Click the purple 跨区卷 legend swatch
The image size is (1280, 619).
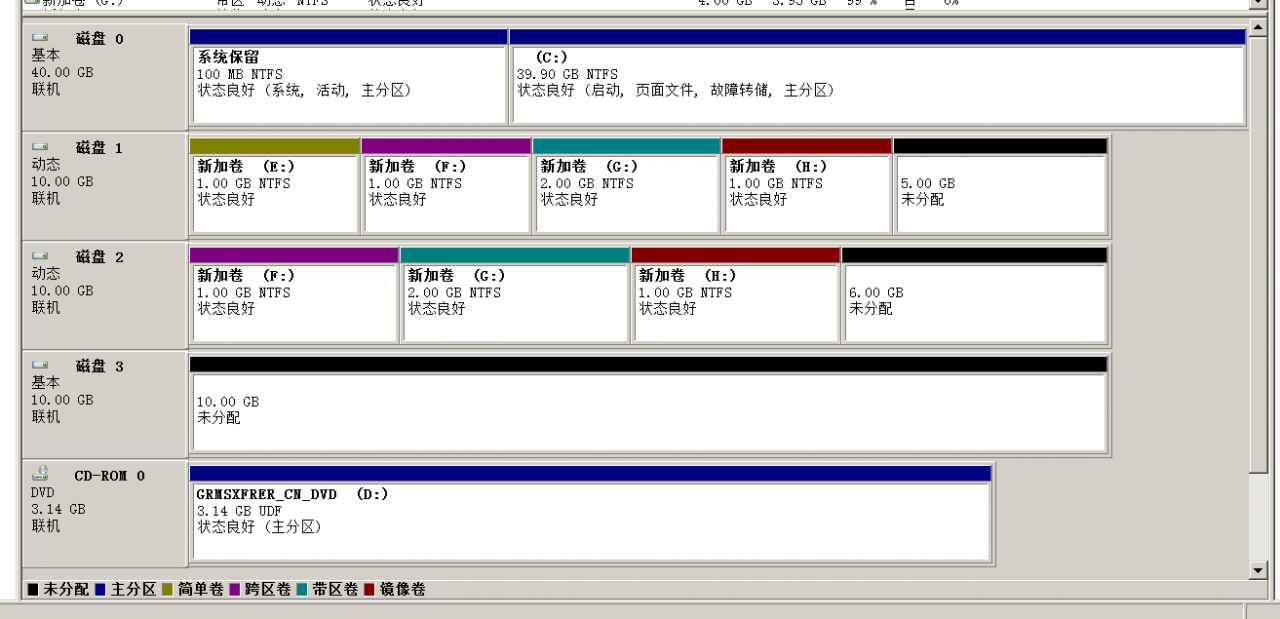[x=235, y=590]
